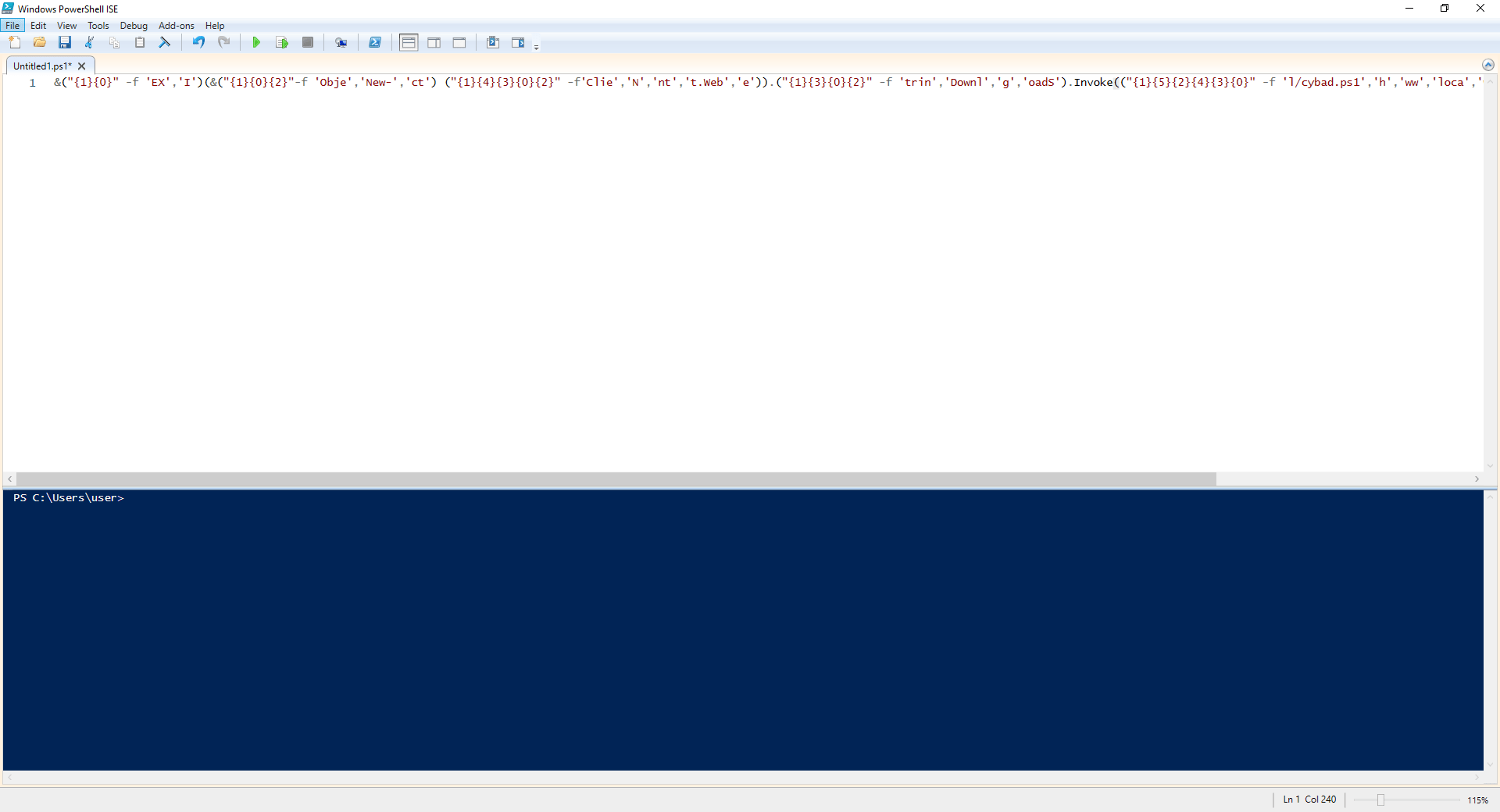This screenshot has height=812, width=1500.
Task: Open the Debug menu
Action: (134, 26)
